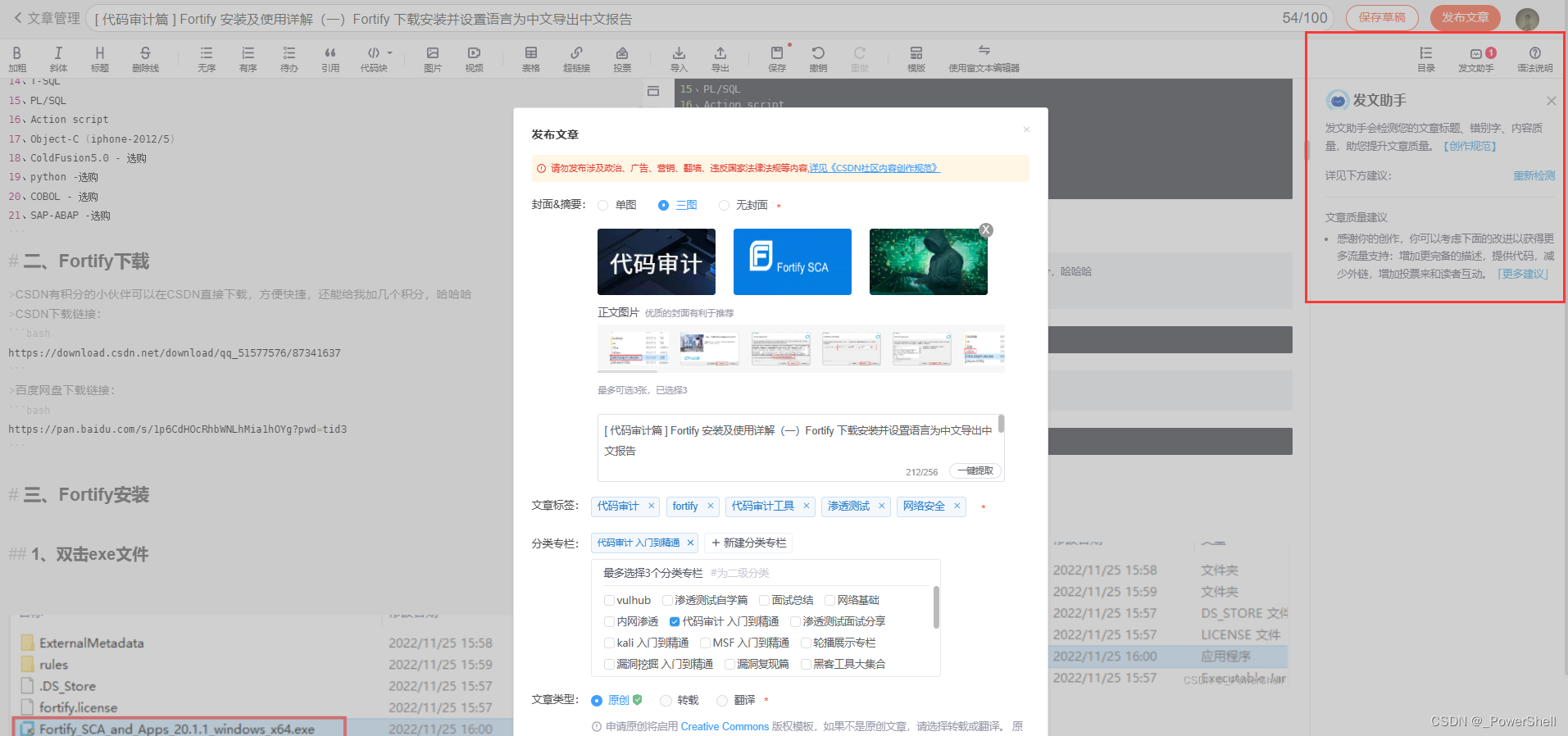Apply strikethrough (删除线) formatting
The image size is (1568, 736).
[145, 59]
